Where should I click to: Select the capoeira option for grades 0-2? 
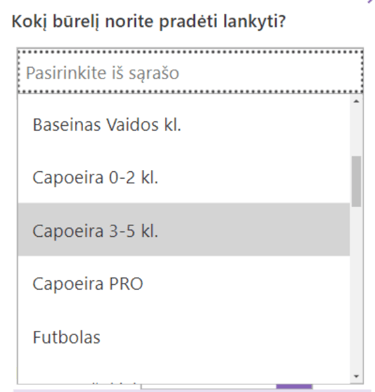(x=184, y=177)
